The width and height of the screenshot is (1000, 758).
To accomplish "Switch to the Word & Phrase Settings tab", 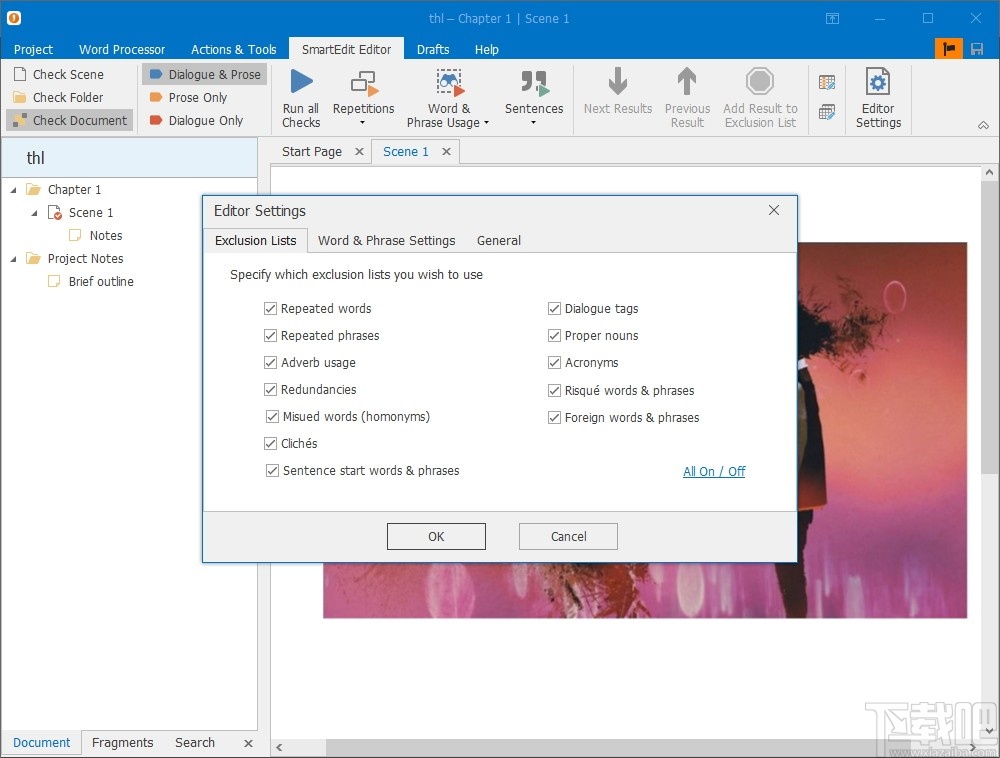I will (386, 240).
